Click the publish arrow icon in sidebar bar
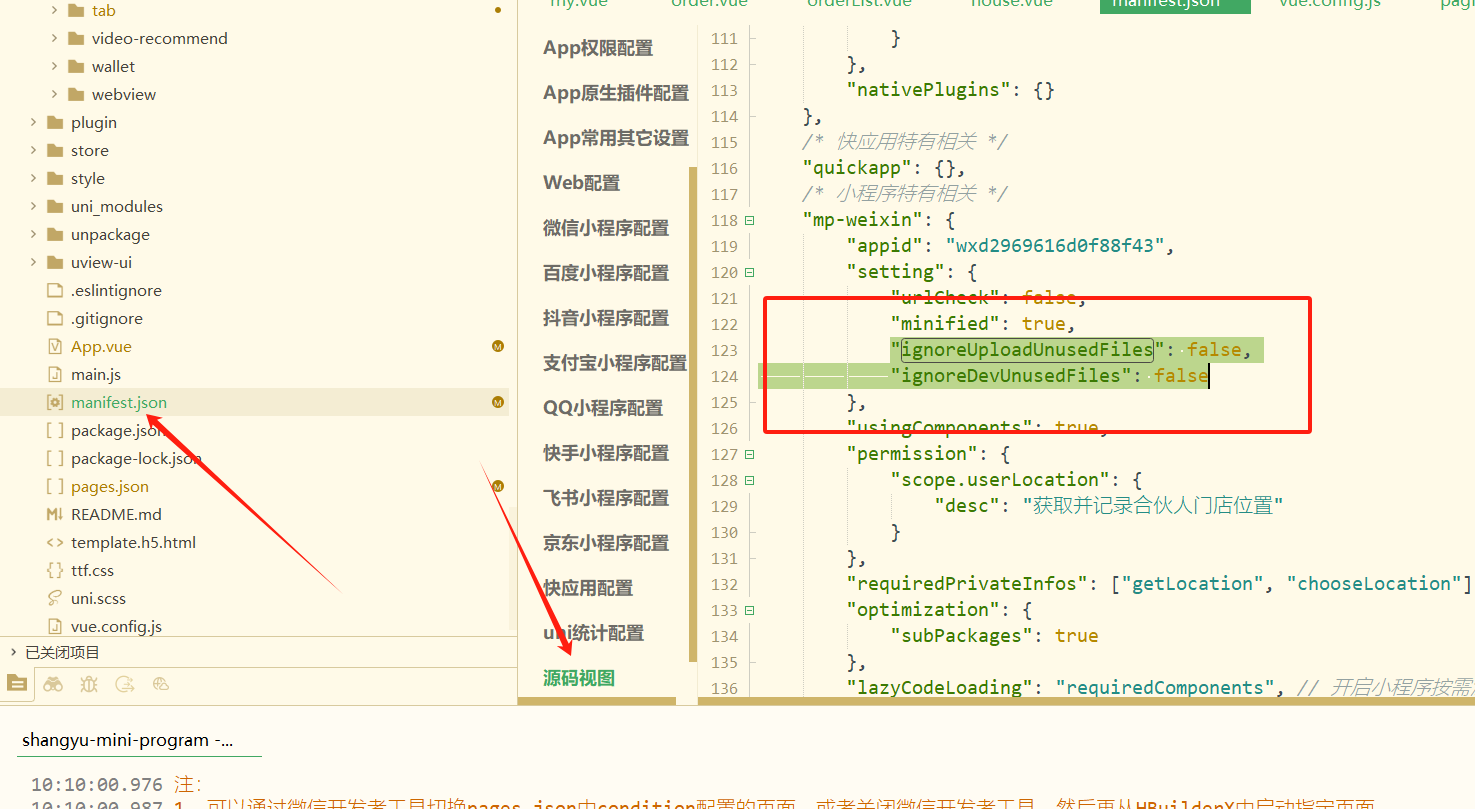Viewport: 1475px width, 809px height. click(x=125, y=684)
